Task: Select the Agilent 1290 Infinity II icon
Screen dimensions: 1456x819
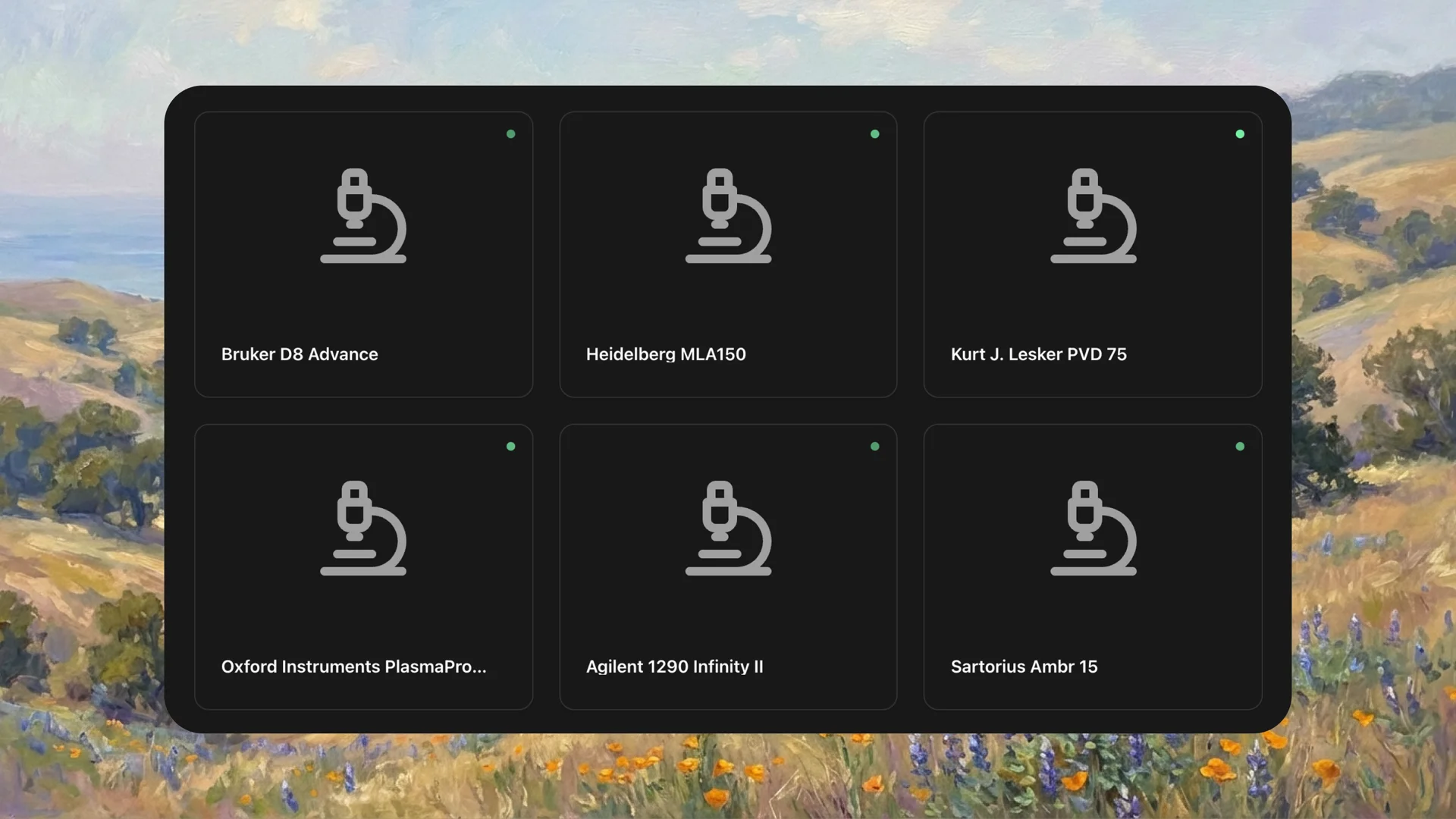Action: point(729,530)
